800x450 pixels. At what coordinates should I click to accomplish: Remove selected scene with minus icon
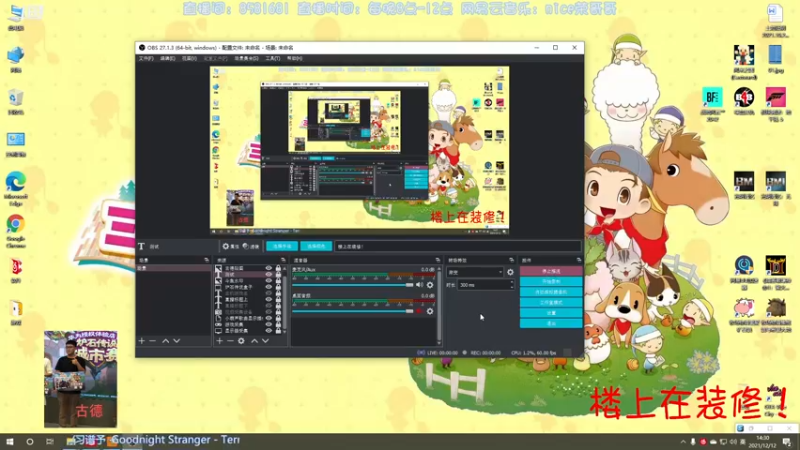(x=153, y=341)
